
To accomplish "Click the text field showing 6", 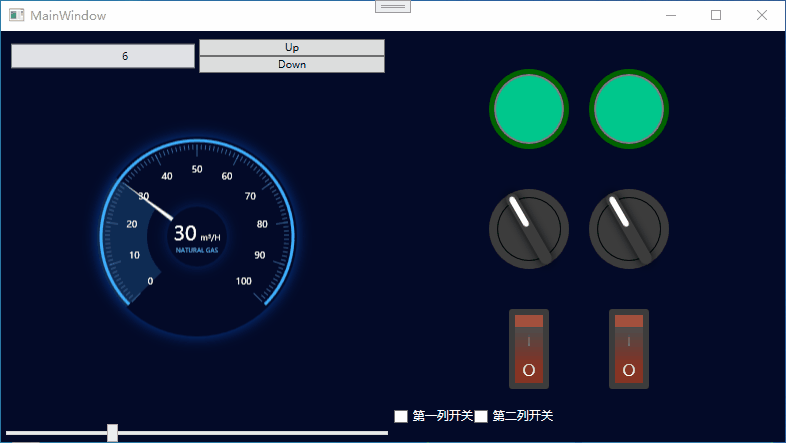I will point(103,56).
